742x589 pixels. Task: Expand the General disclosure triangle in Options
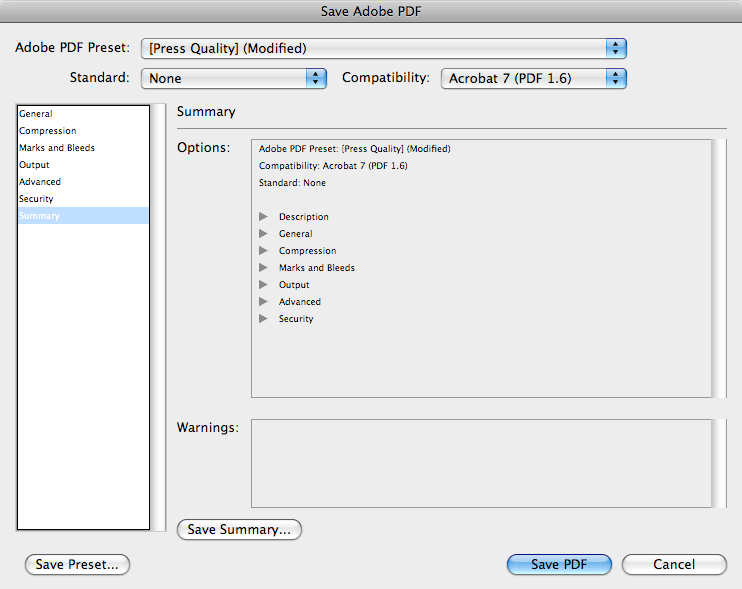[264, 234]
